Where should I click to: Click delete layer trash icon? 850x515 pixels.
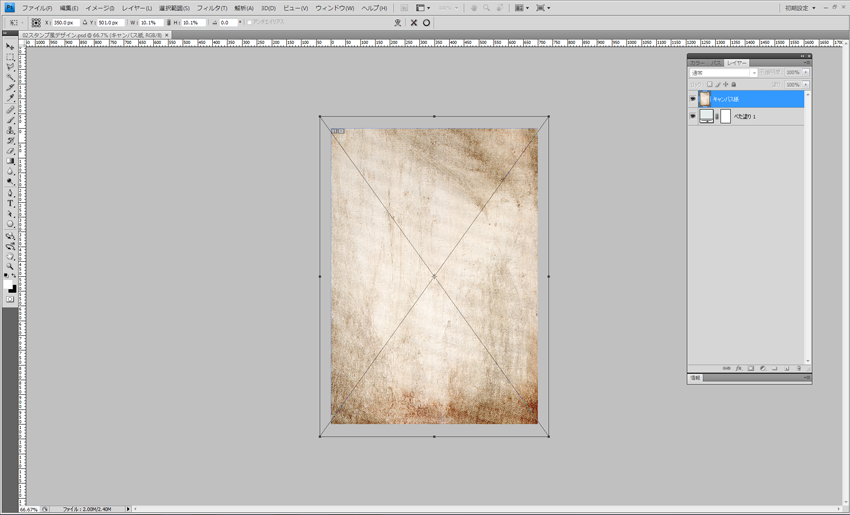[799, 368]
